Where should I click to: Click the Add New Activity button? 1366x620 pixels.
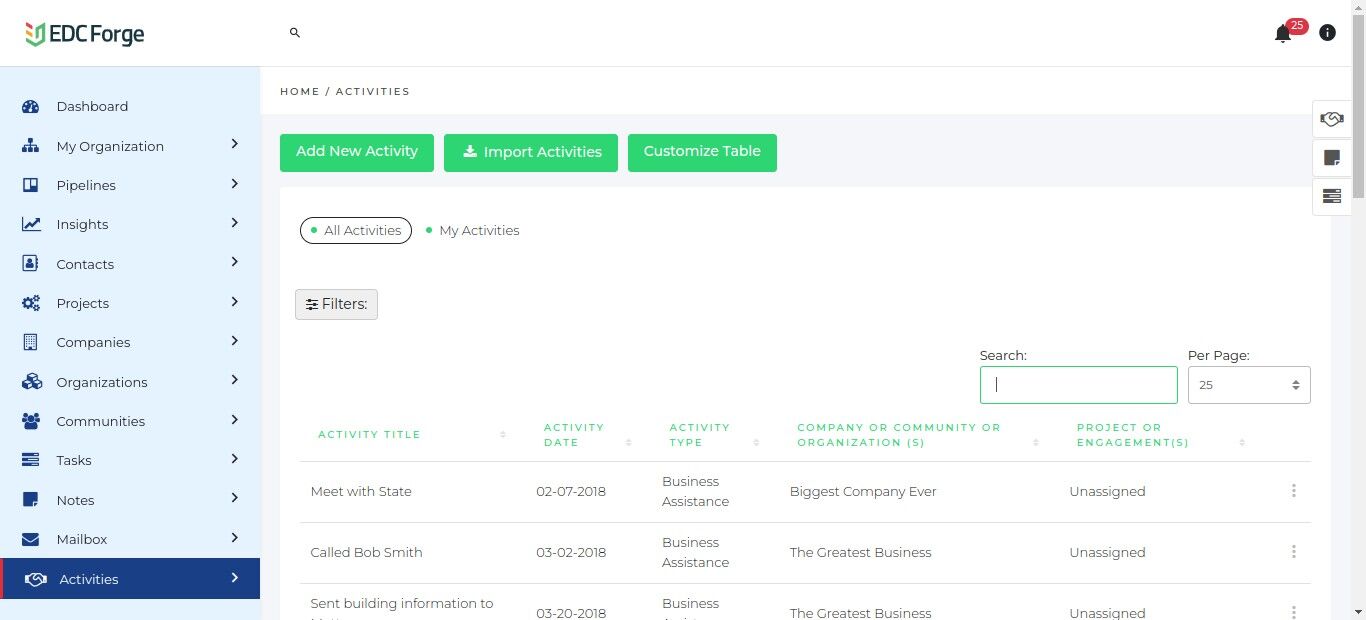point(357,152)
